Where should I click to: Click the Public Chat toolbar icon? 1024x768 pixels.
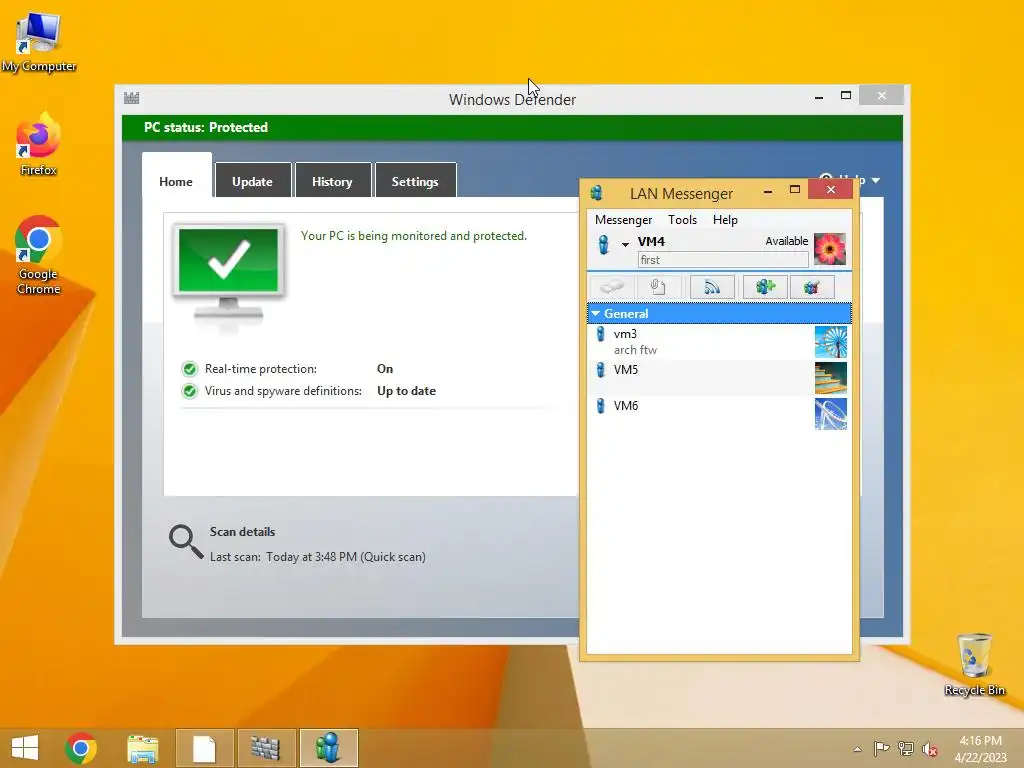click(x=812, y=287)
